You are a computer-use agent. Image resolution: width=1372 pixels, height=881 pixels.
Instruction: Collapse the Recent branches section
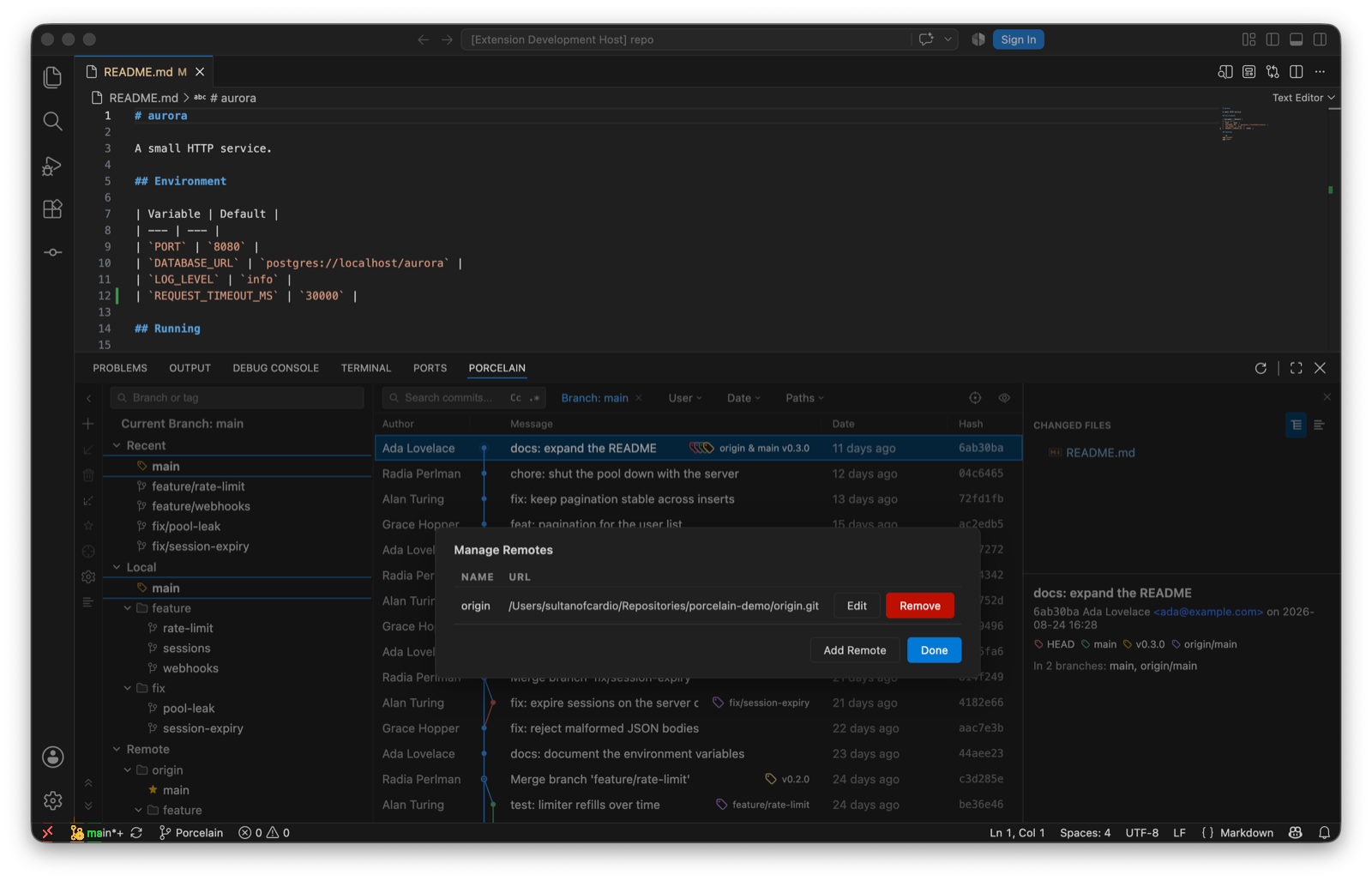pyautogui.click(x=117, y=445)
